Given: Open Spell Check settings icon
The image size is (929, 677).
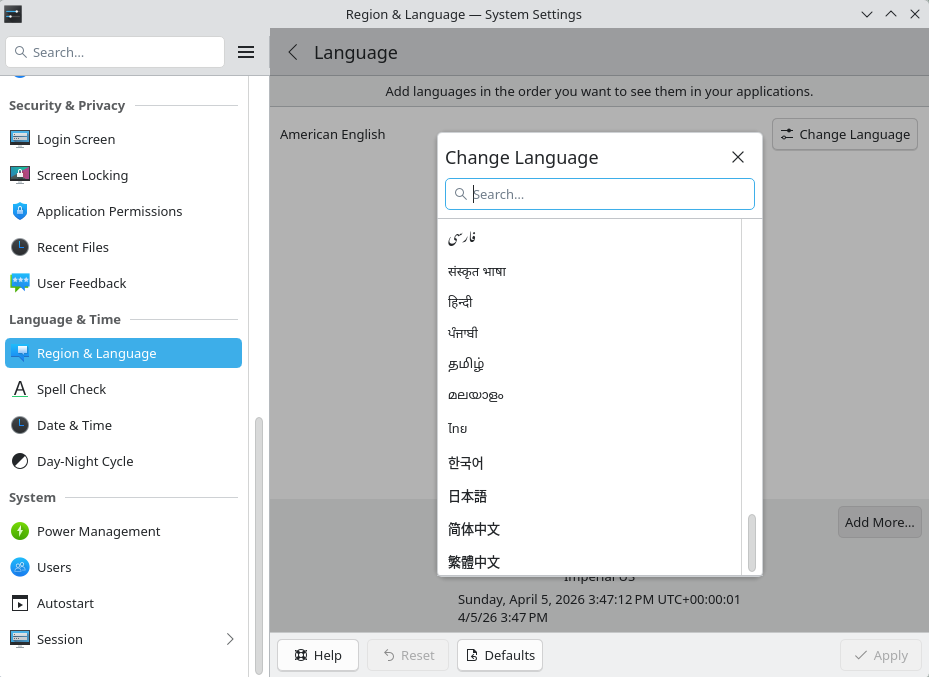Looking at the screenshot, I should tap(20, 389).
